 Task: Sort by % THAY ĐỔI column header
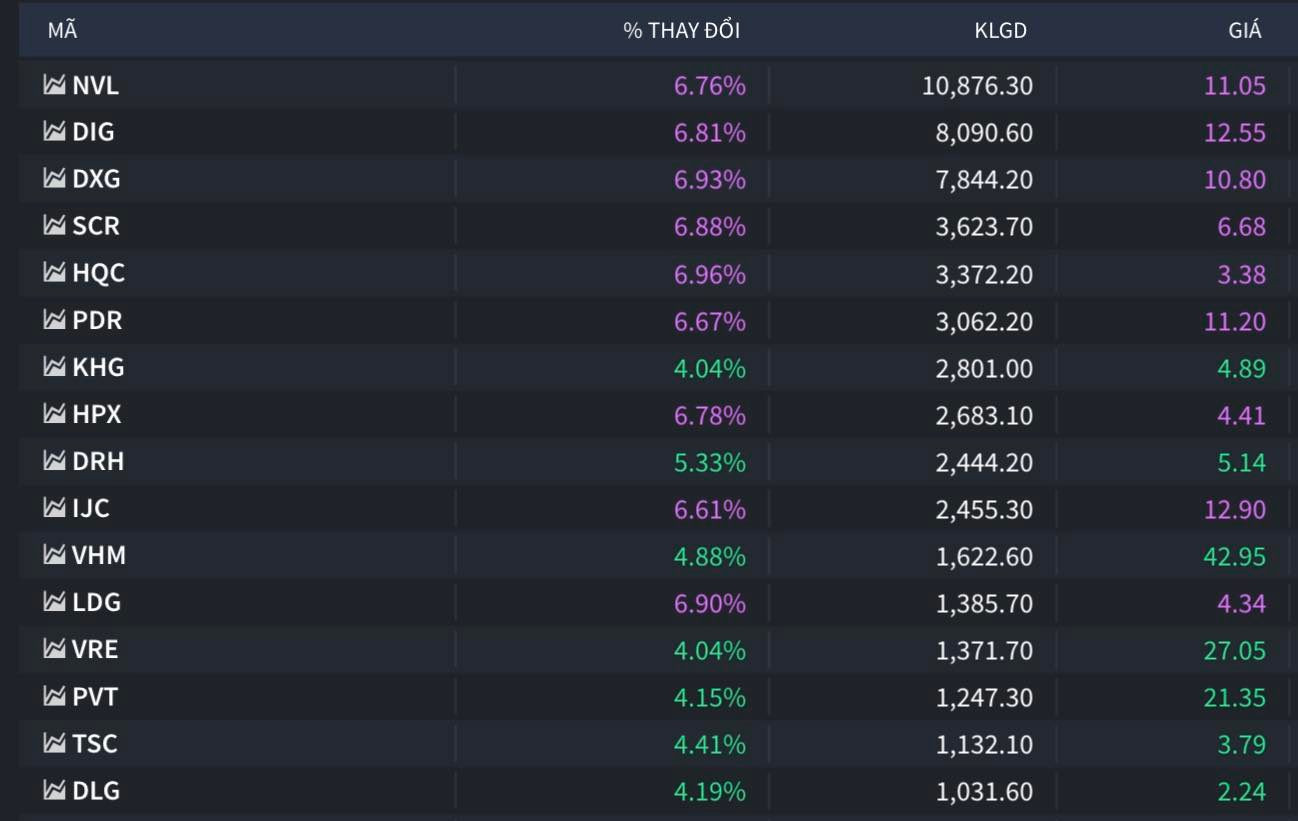pos(681,30)
